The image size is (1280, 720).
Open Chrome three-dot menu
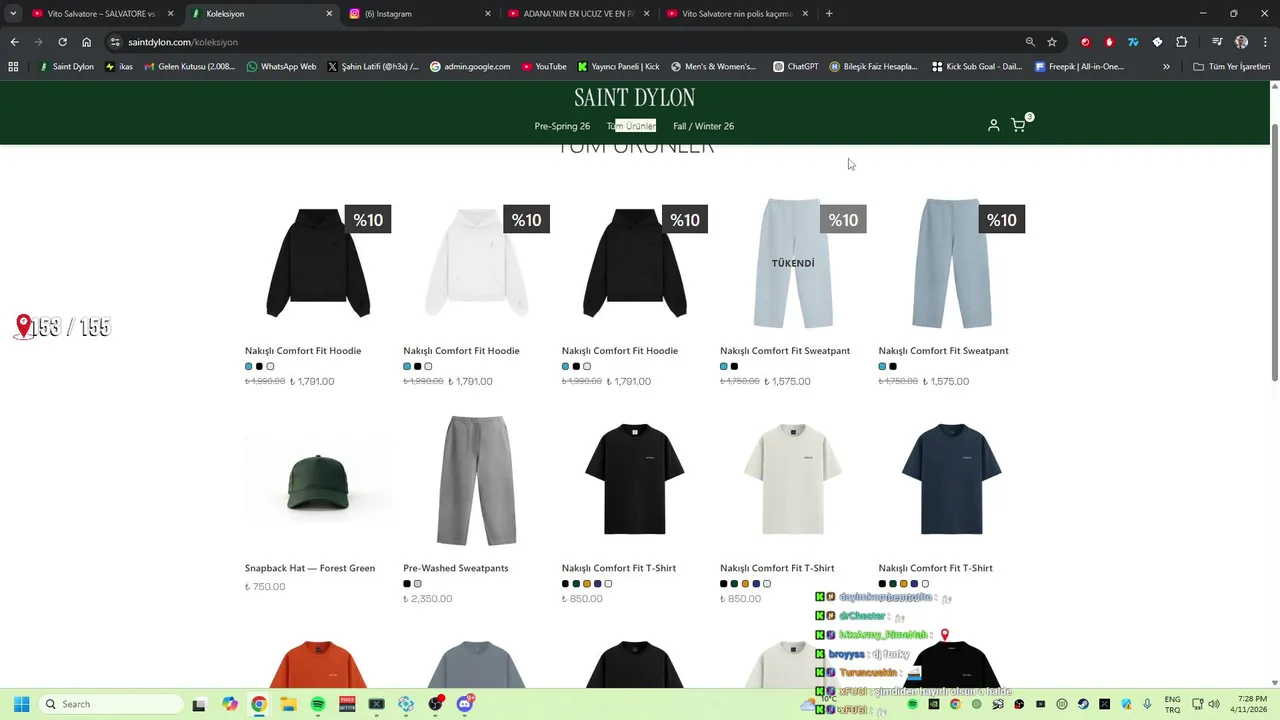click(1264, 42)
